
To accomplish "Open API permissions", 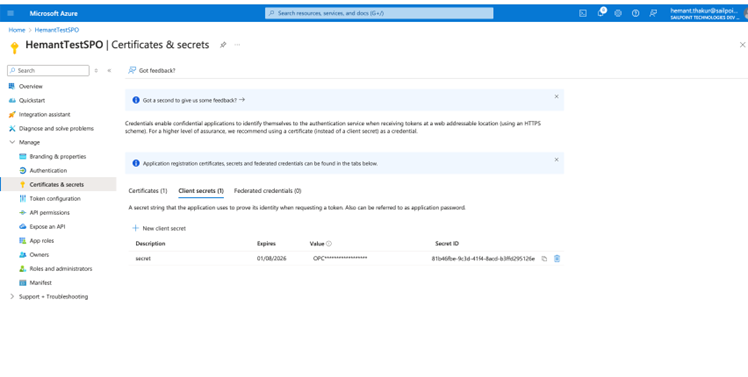I will tap(50, 213).
